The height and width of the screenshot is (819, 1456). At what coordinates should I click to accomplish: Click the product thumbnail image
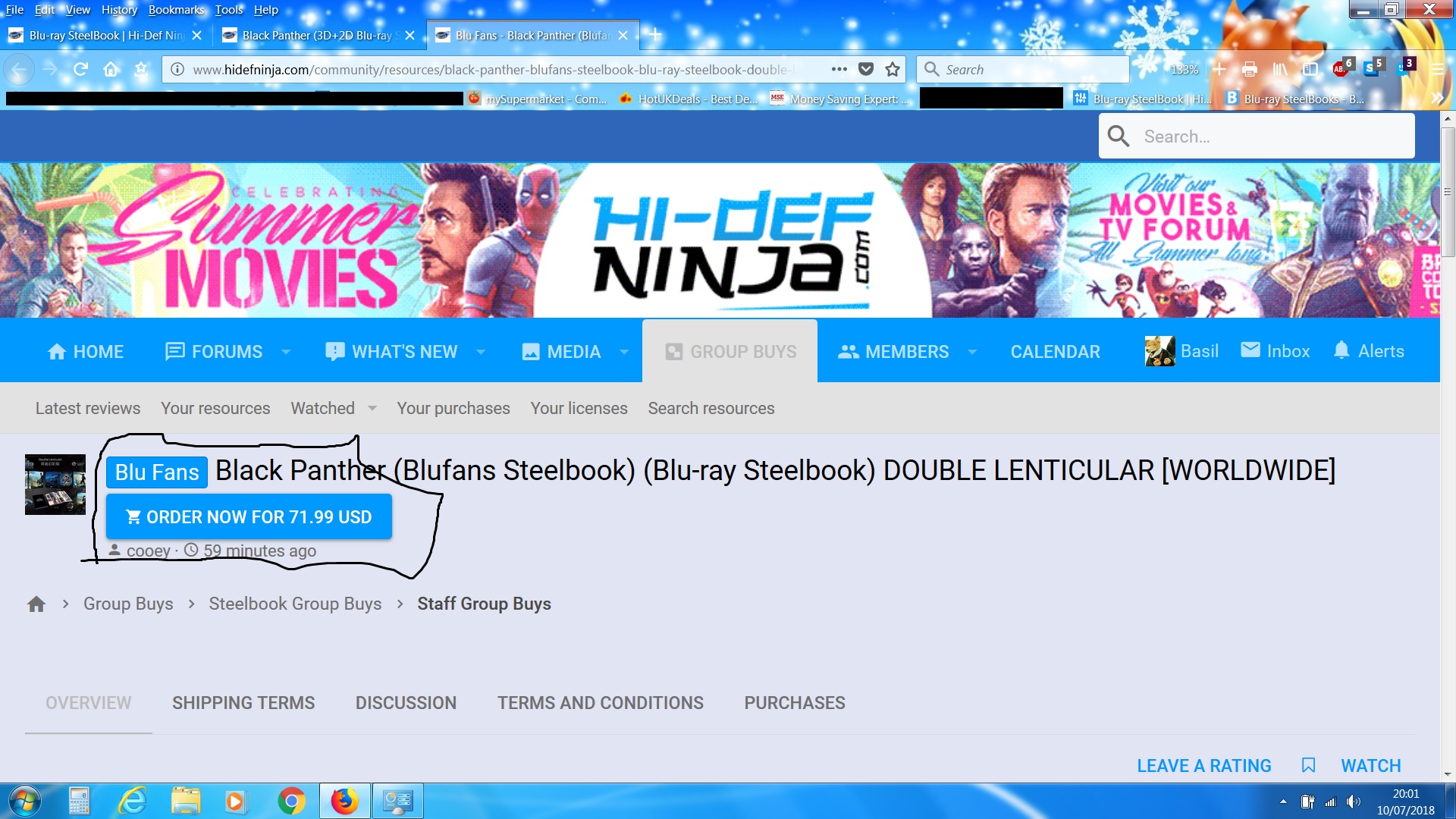pyautogui.click(x=55, y=485)
